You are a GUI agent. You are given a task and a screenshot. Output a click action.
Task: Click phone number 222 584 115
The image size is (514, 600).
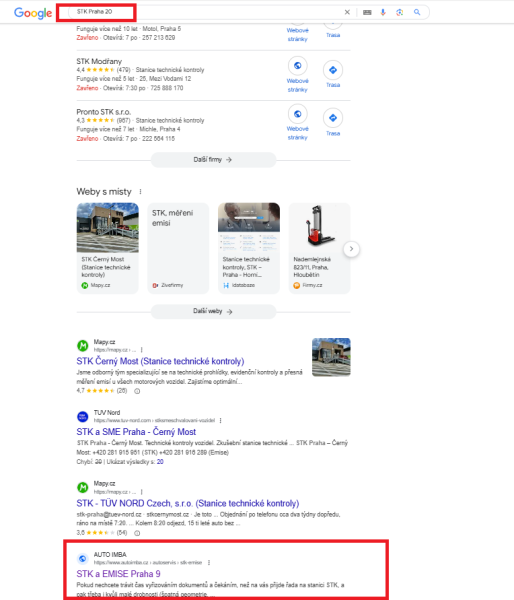(x=158, y=139)
